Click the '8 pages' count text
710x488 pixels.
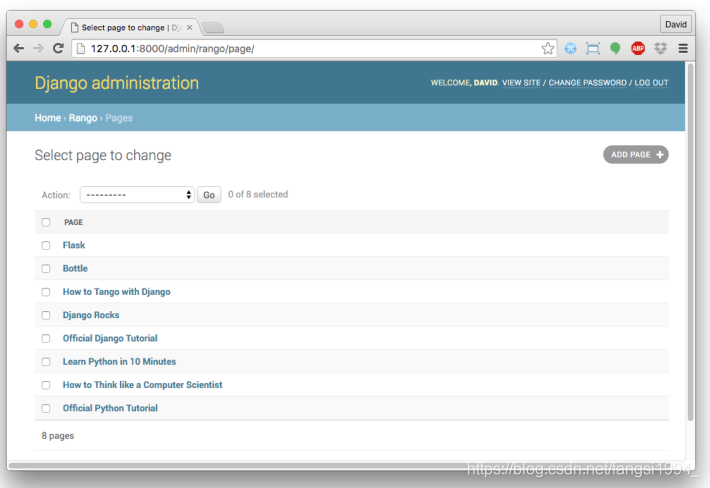tap(58, 435)
